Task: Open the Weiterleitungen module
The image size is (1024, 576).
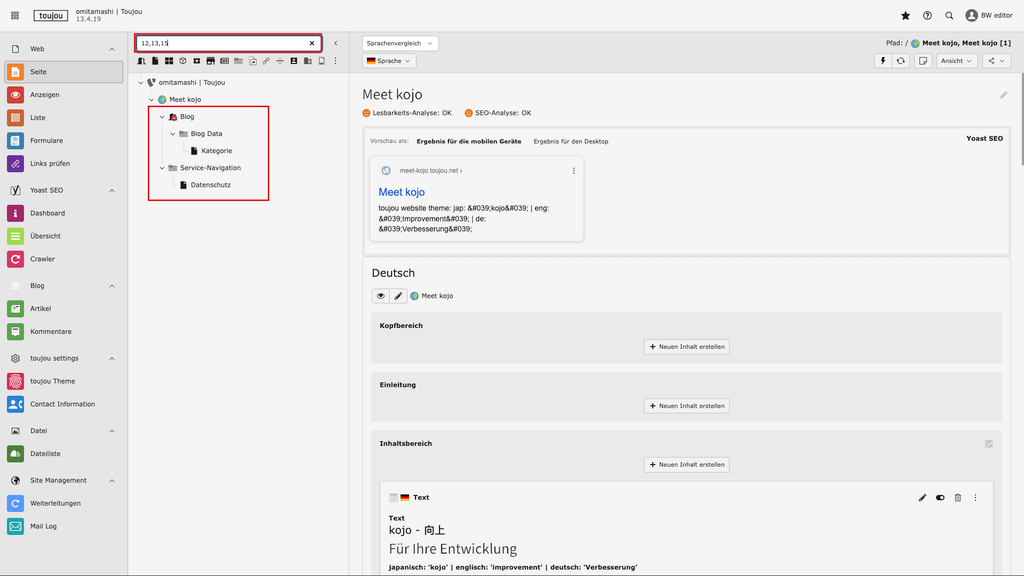Action: (x=55, y=503)
